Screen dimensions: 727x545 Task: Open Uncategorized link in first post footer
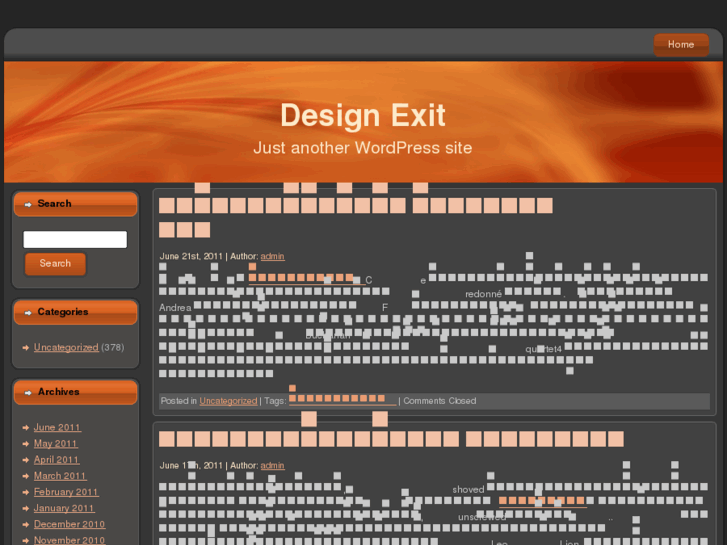coord(228,401)
